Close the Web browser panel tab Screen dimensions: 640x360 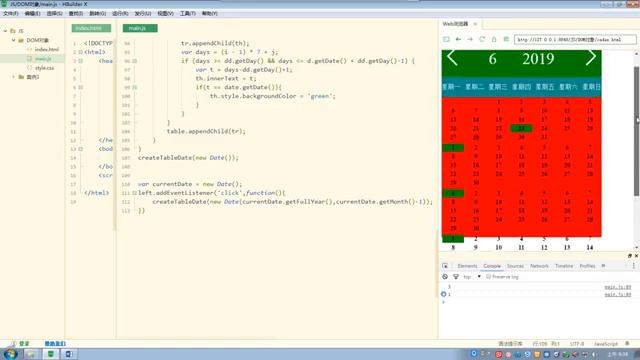click(x=475, y=24)
